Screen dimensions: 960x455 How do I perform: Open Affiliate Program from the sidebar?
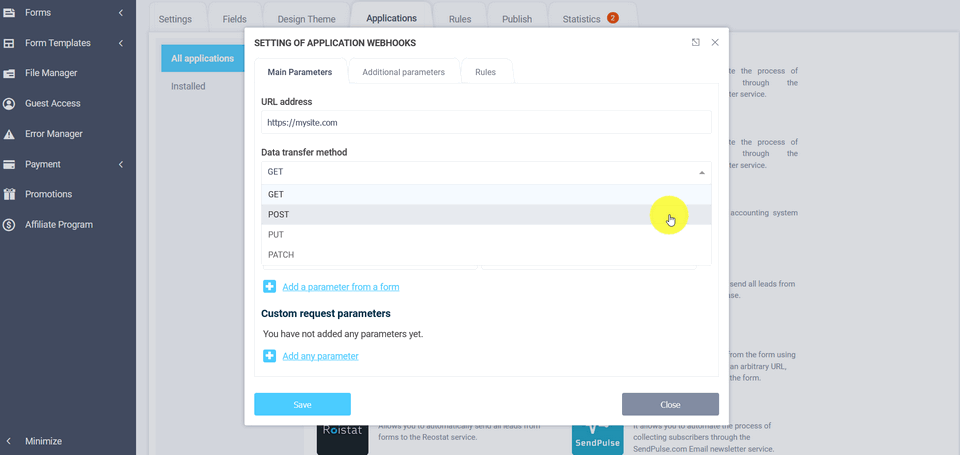(59, 225)
